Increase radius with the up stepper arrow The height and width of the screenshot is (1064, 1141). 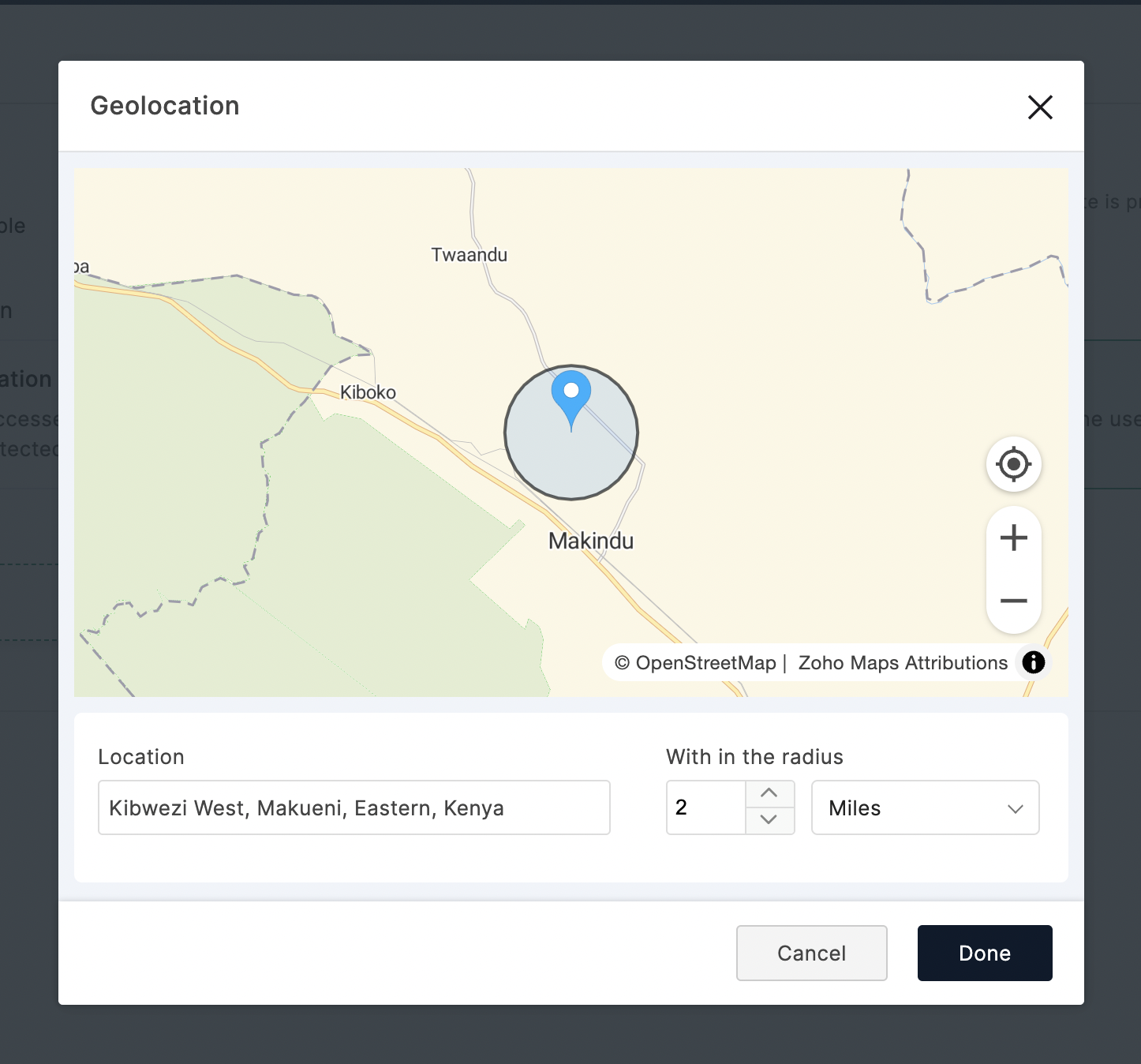click(x=769, y=793)
